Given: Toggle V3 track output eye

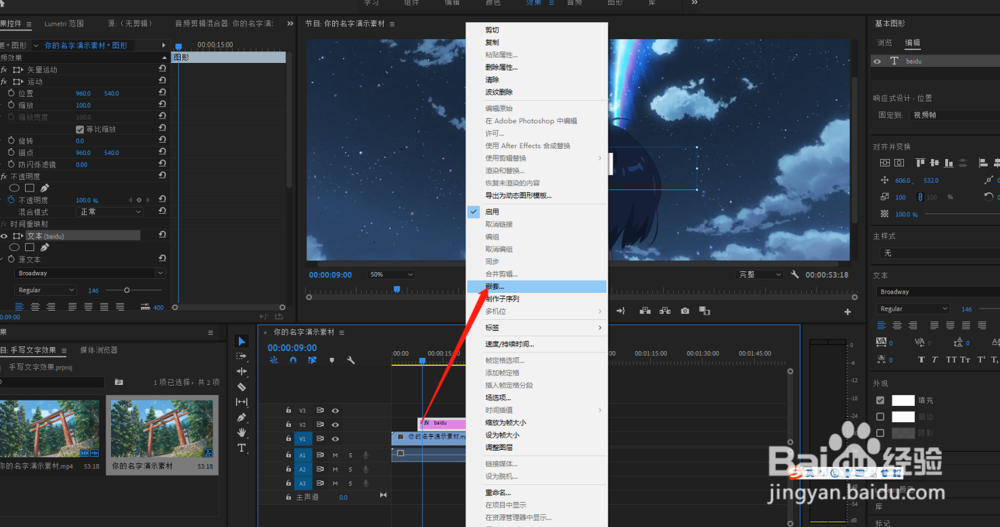Looking at the screenshot, I should [x=335, y=410].
